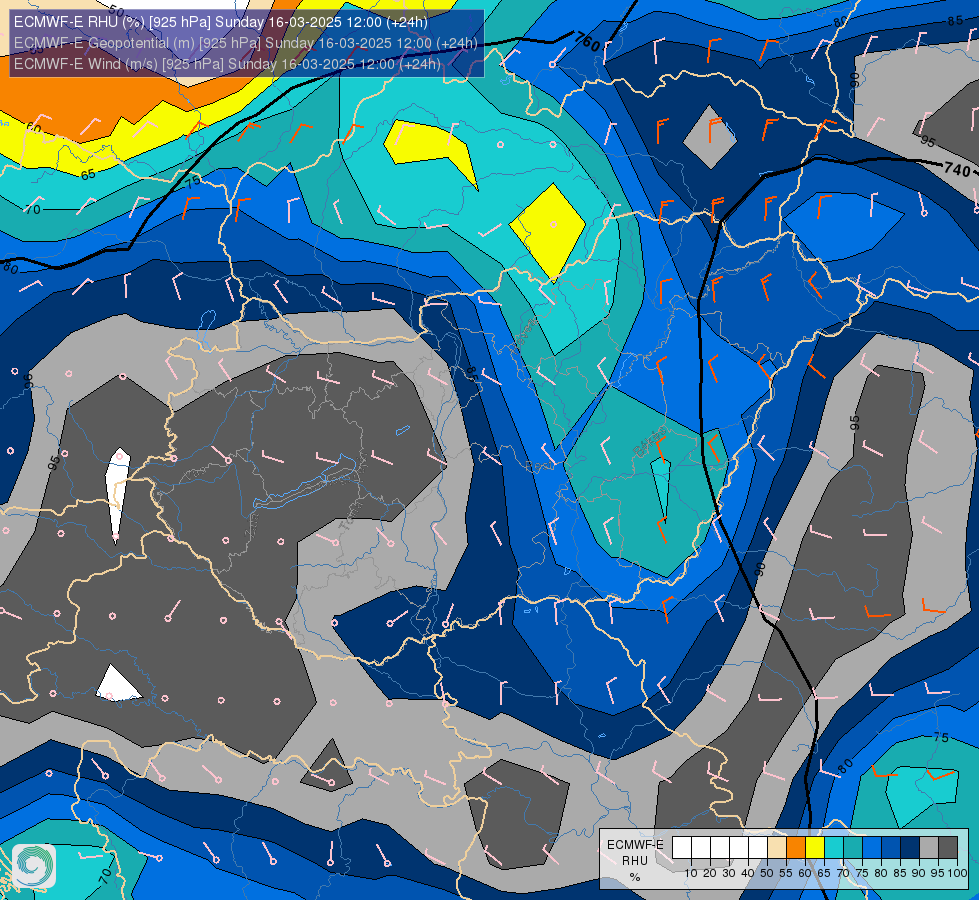Select the ECMWF-E RHU (%) 925 hPa header line

(x=220, y=22)
